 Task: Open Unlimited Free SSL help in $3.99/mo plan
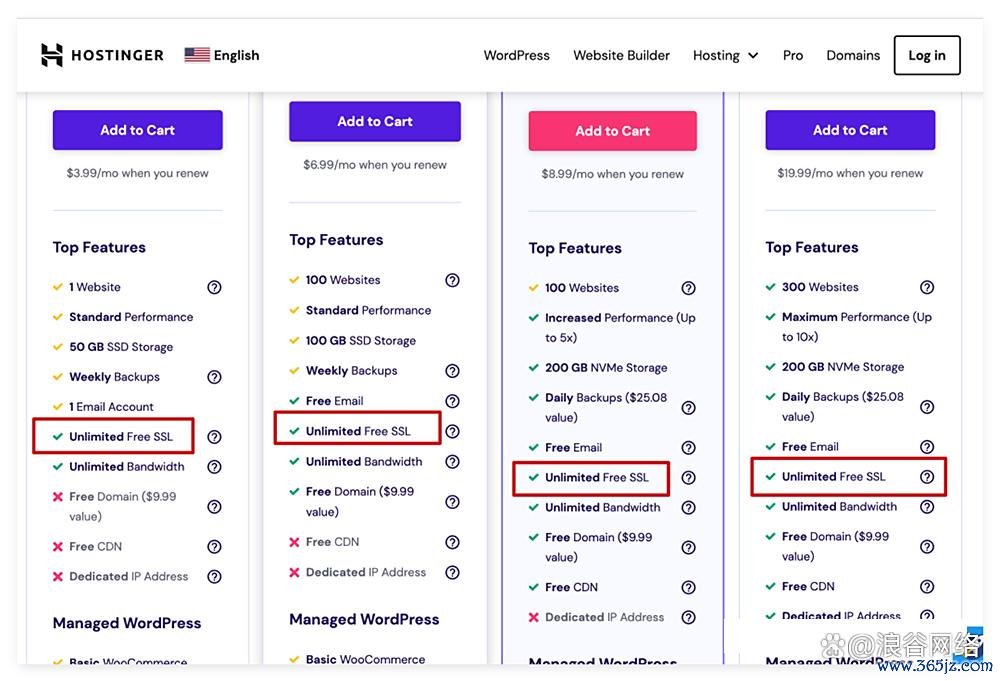pos(214,437)
